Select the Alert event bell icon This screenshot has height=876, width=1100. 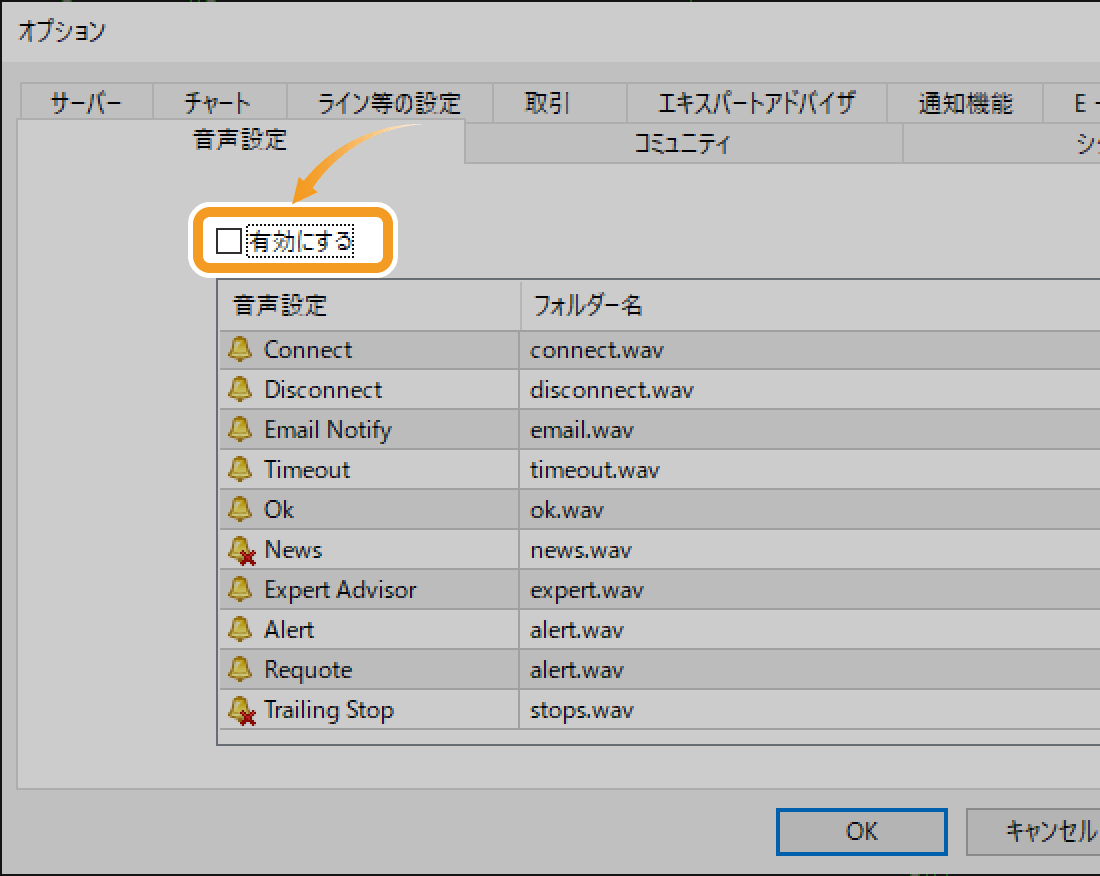point(240,629)
